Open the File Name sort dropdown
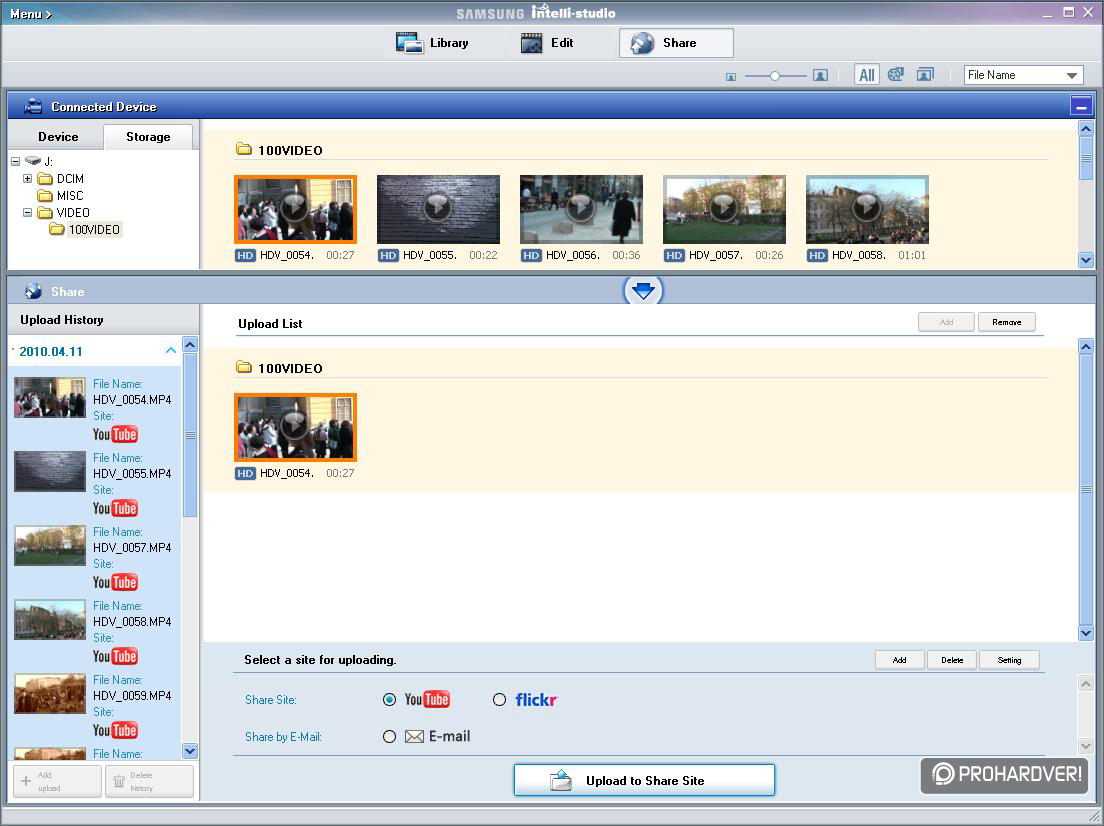Viewport: 1104px width, 826px height. click(x=1023, y=75)
